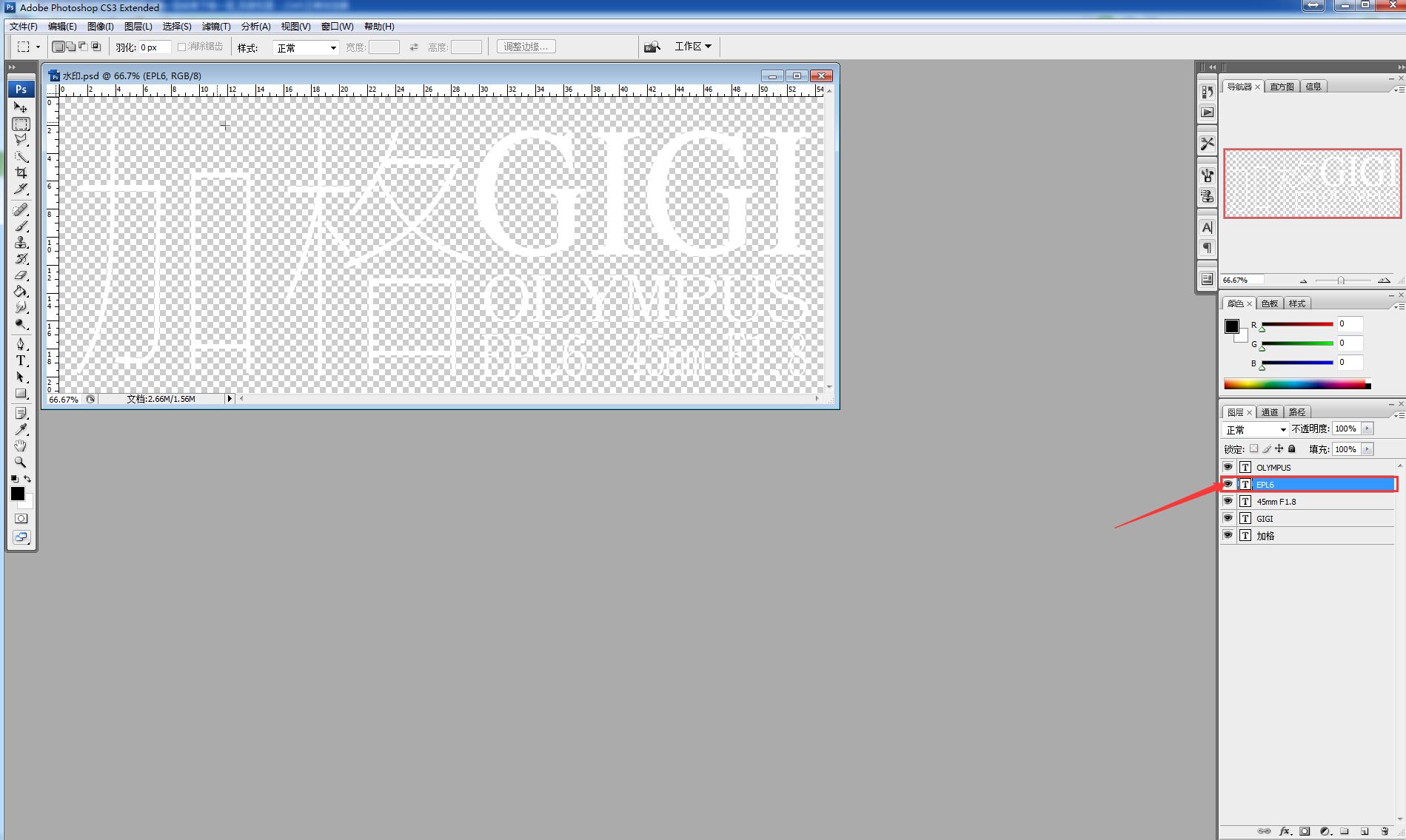The height and width of the screenshot is (840, 1406).
Task: Select the Rectangular Marquee tool in toolbox
Action: [x=21, y=124]
